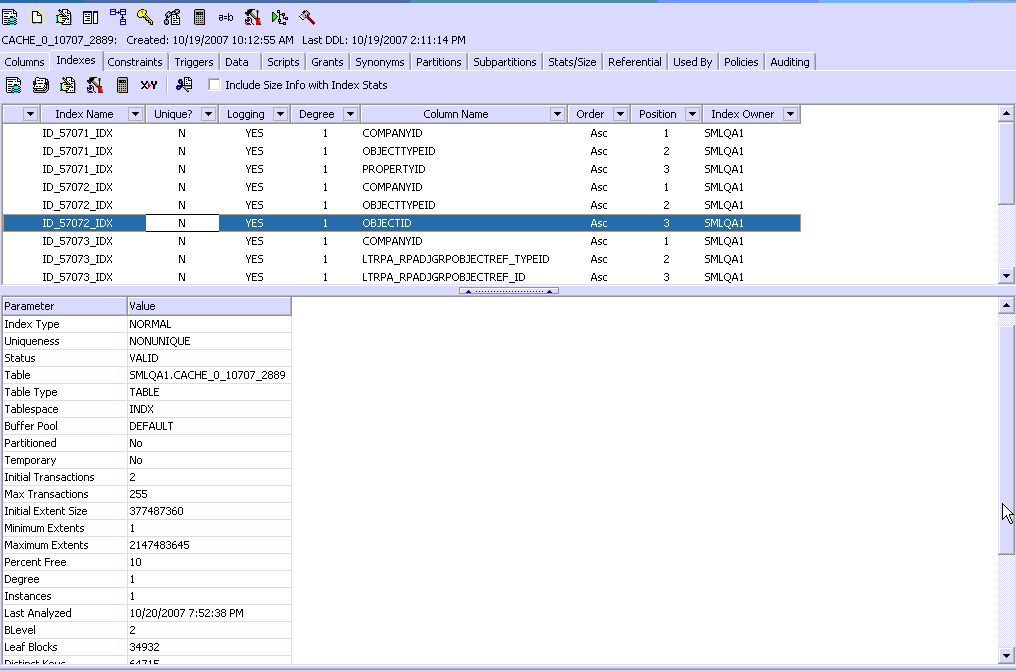Click the green play arrow tree icon

click(x=280, y=17)
